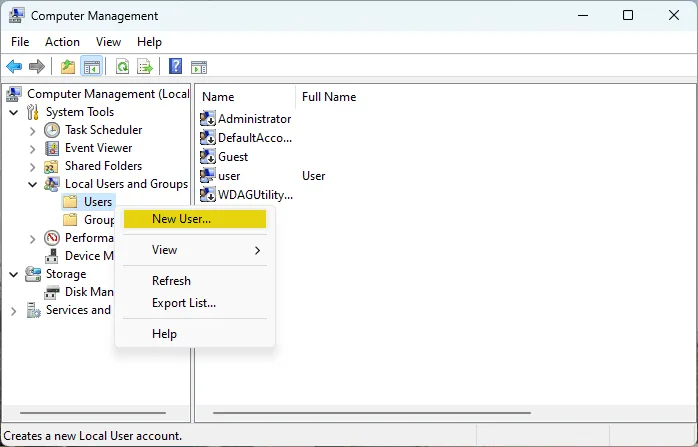Expand the Event Viewer node
Screen dimensions: 698x447
[32, 149]
